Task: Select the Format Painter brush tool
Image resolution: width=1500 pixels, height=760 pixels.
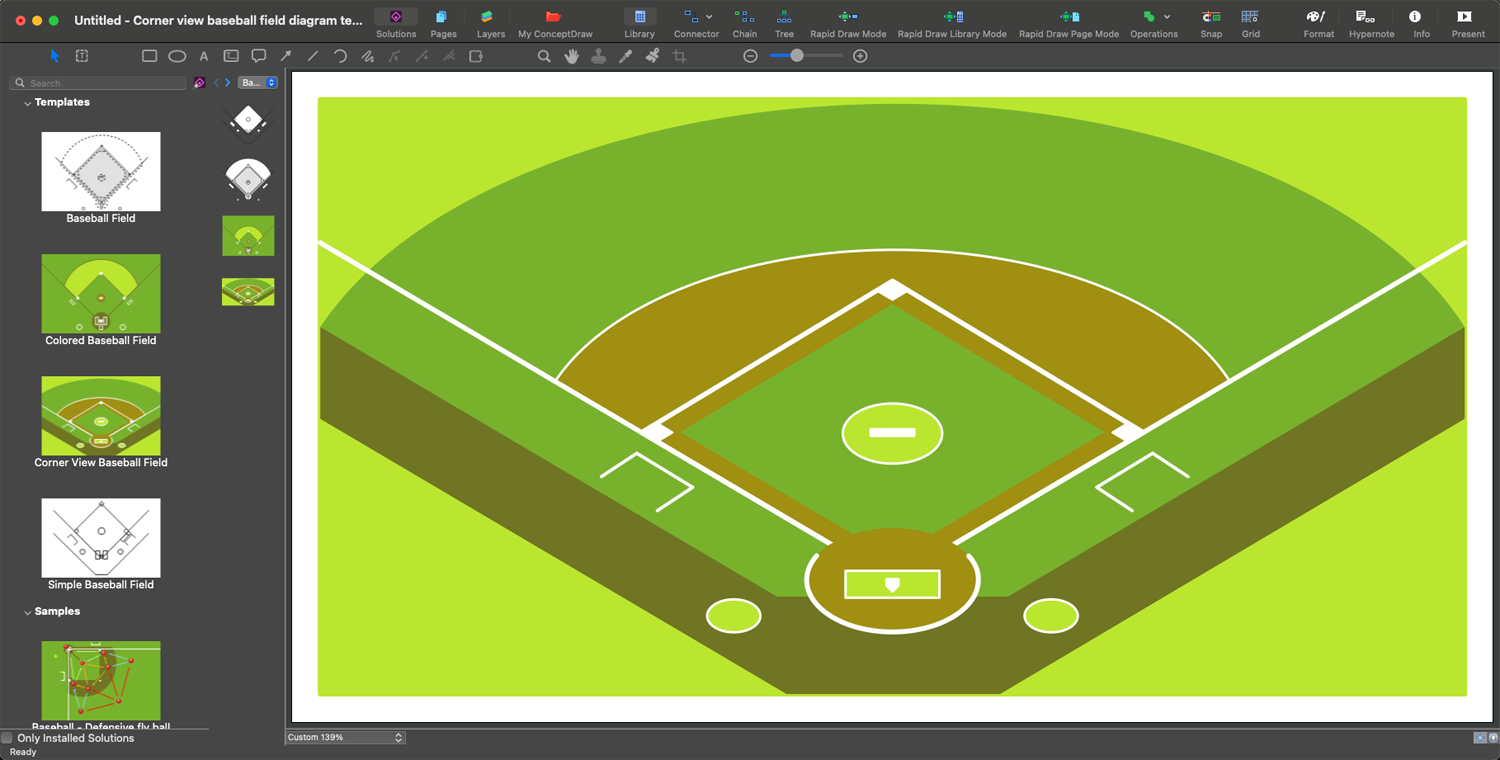Action: point(652,56)
